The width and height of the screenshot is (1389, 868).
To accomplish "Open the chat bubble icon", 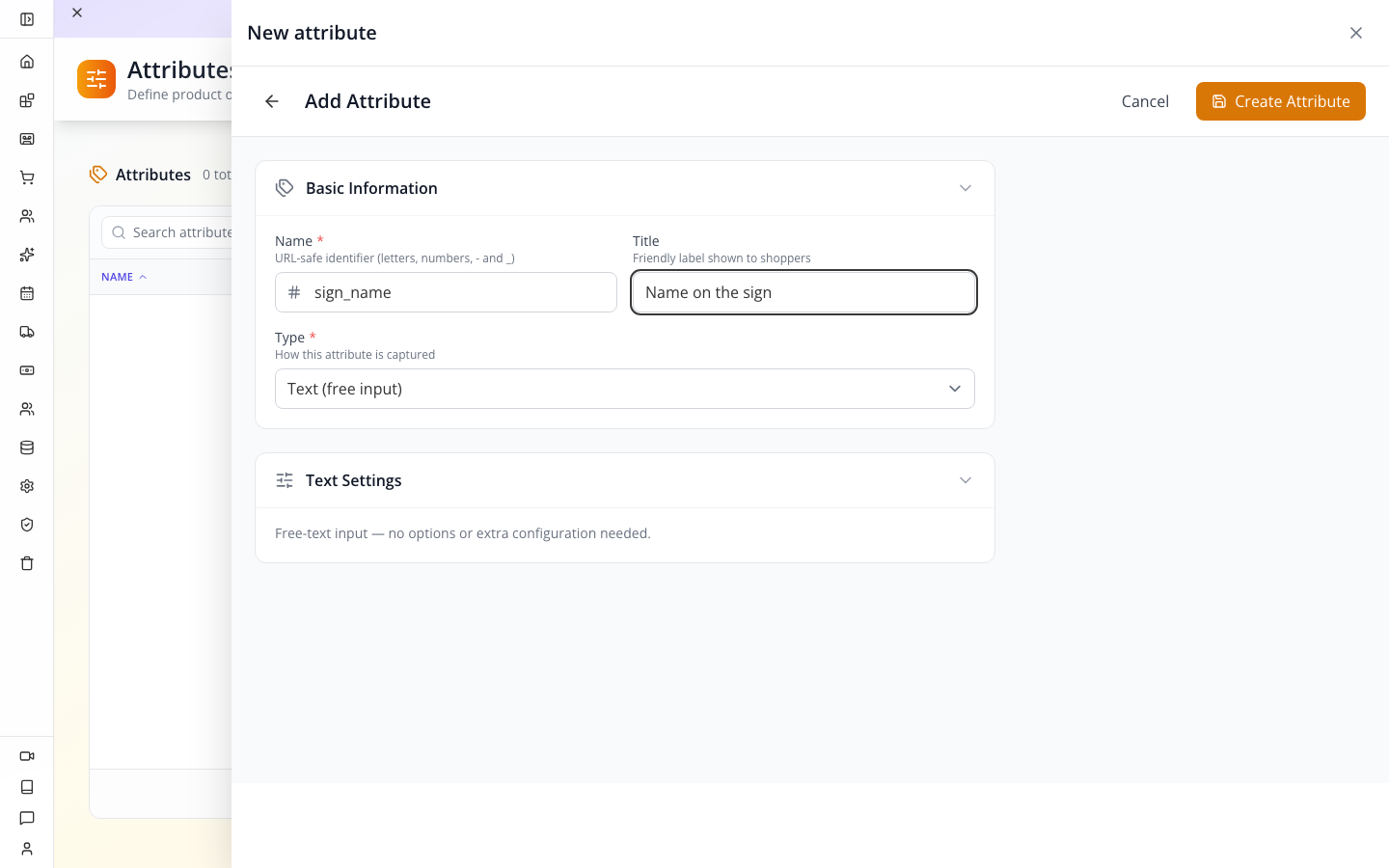I will click(x=27, y=818).
